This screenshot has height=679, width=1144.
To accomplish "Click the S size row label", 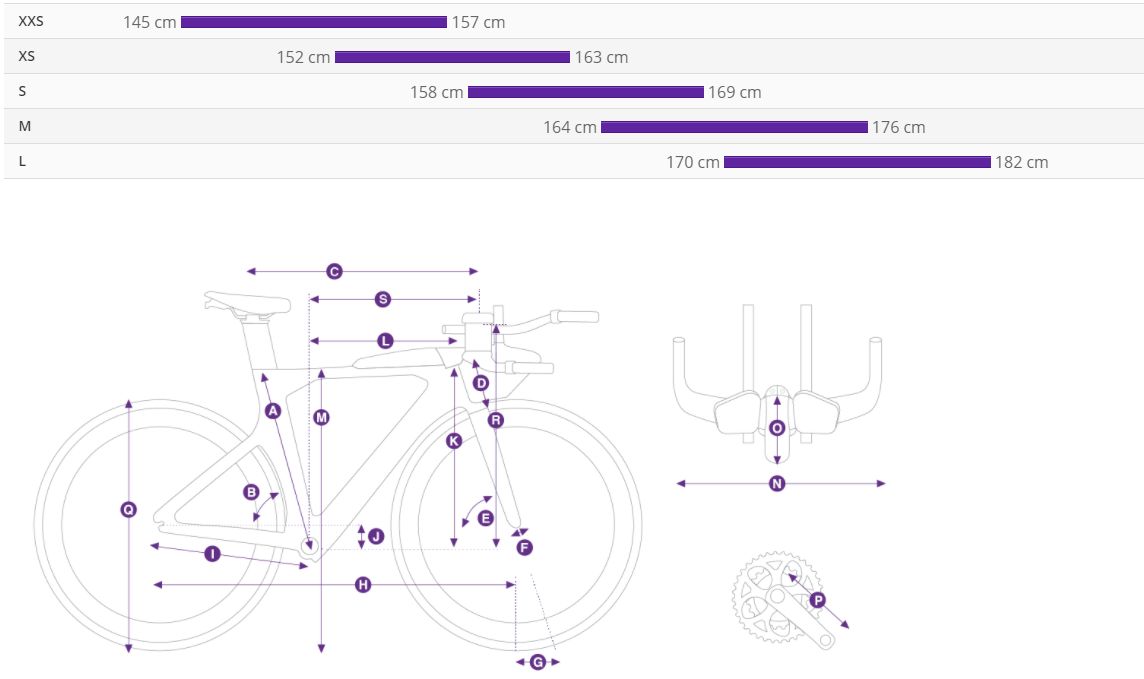I will [x=22, y=92].
